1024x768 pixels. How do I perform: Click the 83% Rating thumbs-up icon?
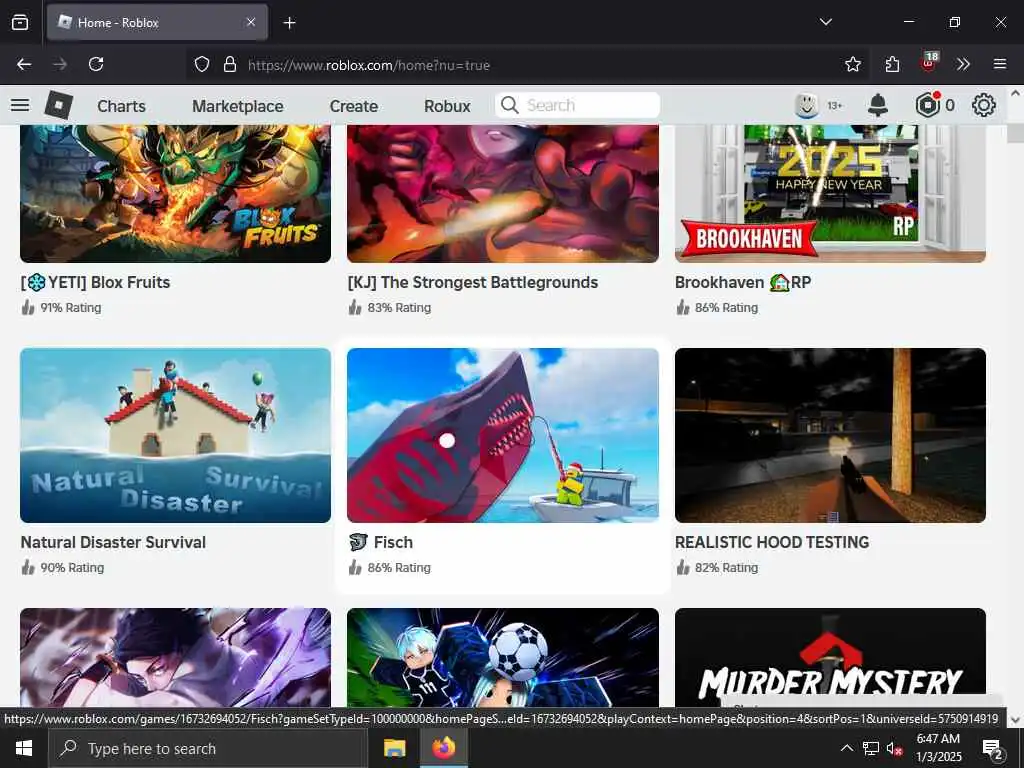355,308
